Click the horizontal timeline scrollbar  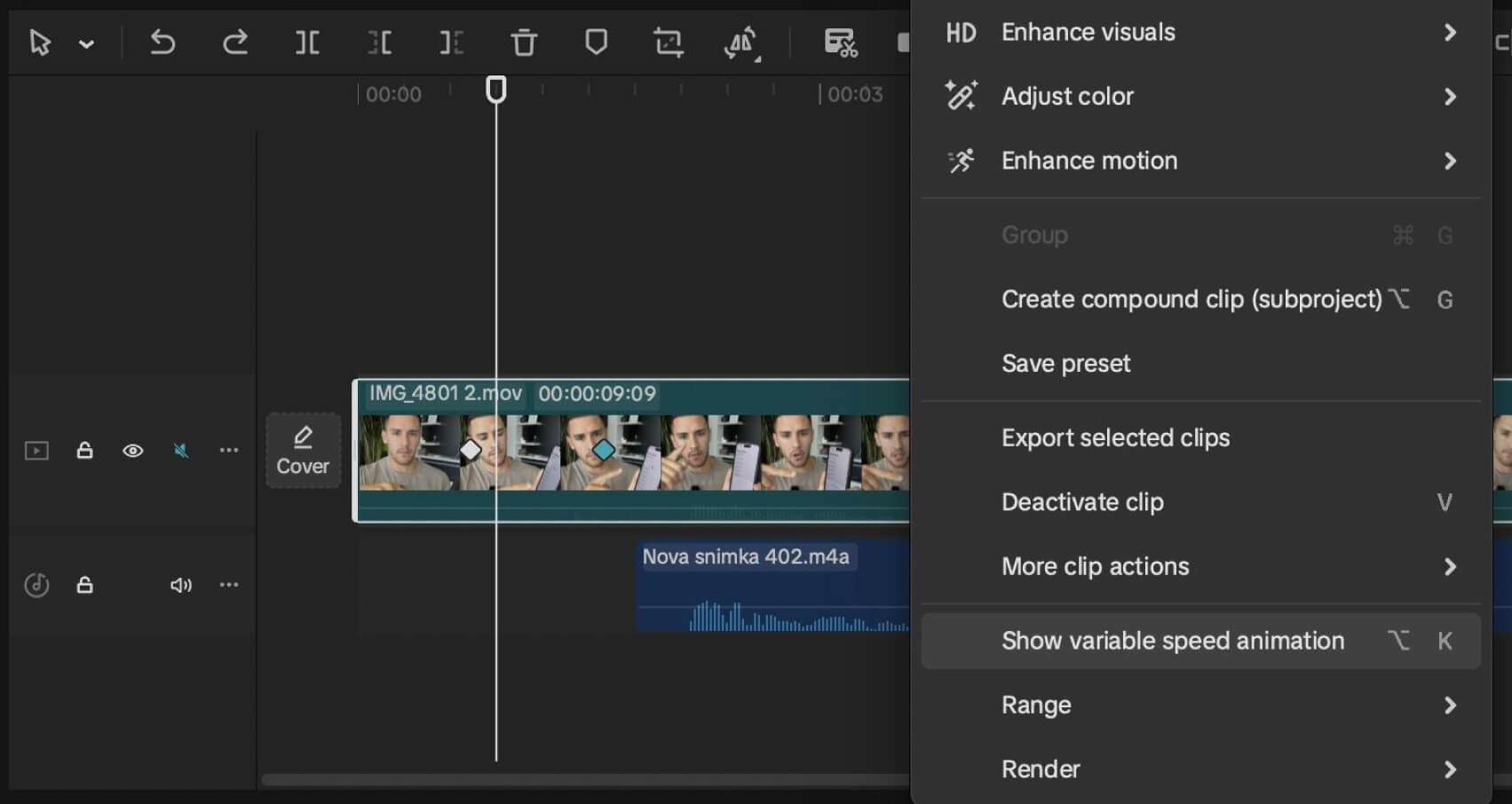(586, 780)
